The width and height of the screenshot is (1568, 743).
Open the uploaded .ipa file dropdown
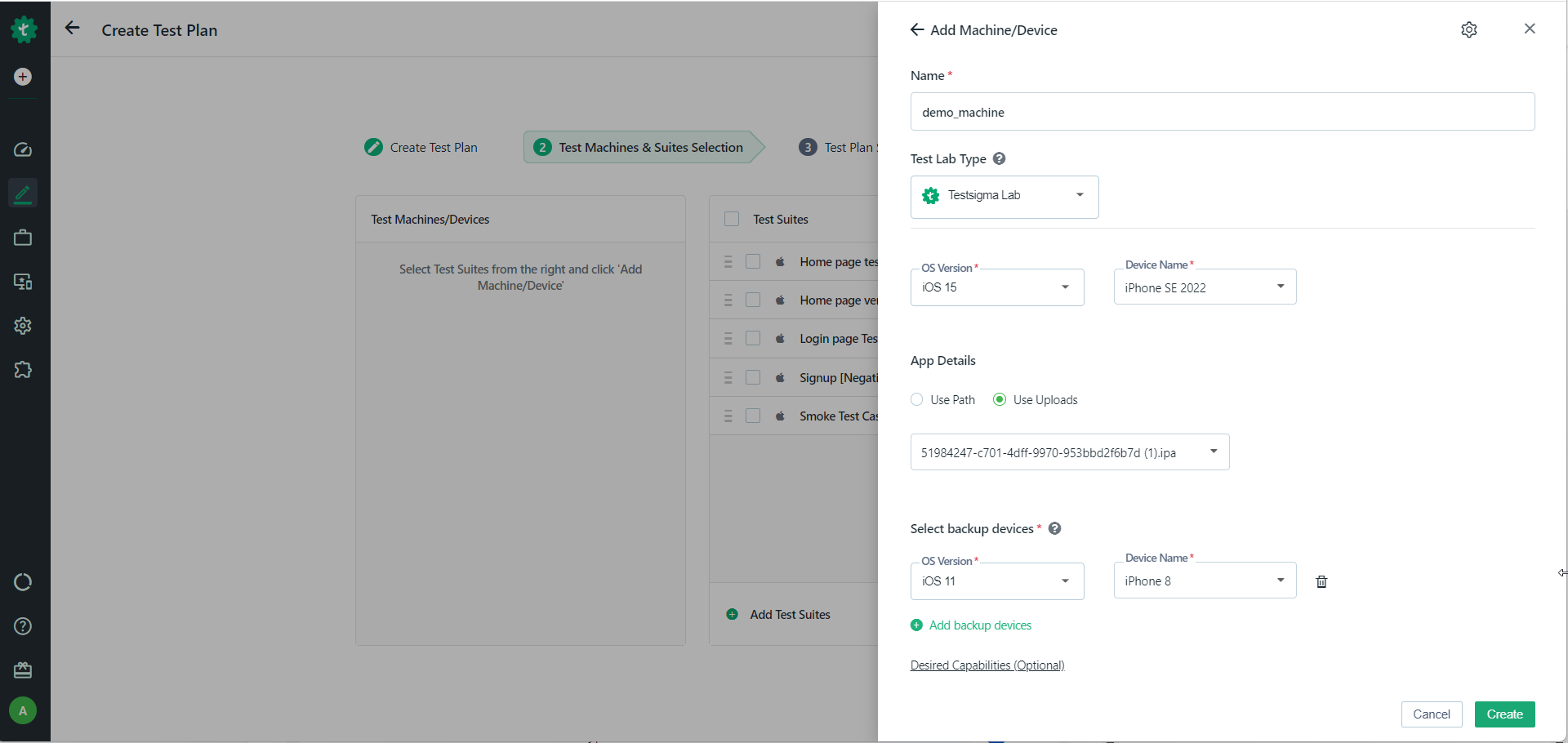(1070, 452)
